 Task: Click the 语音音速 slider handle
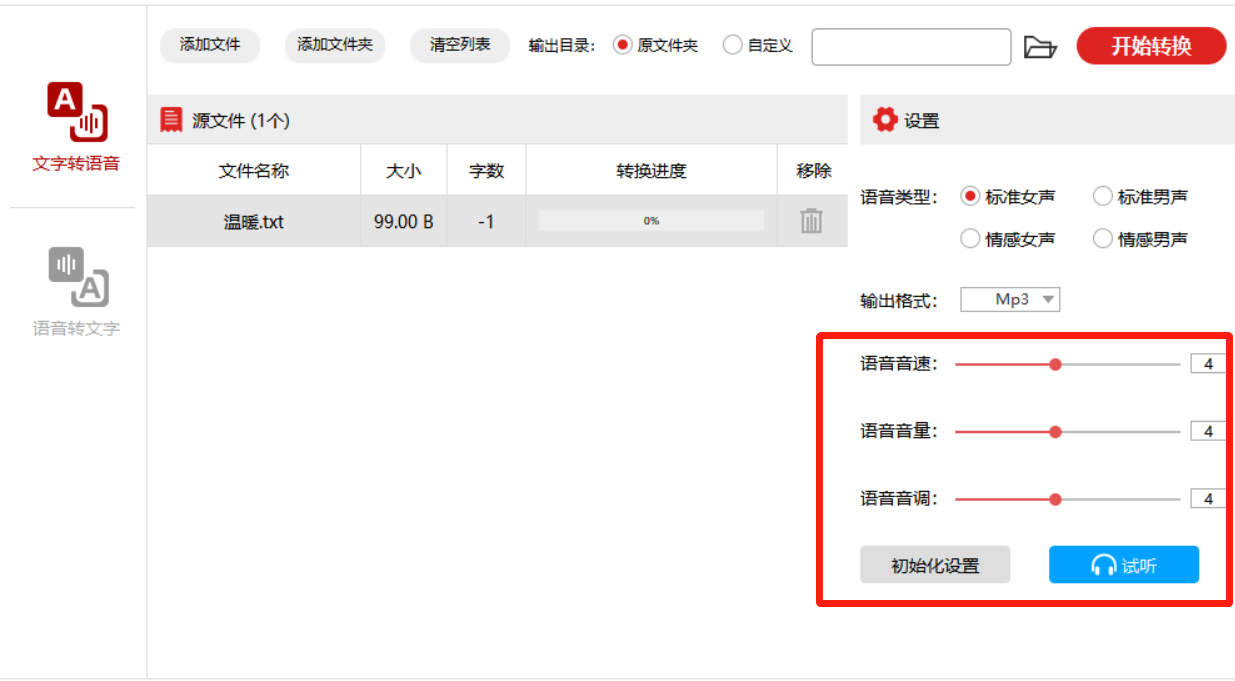tap(1055, 365)
